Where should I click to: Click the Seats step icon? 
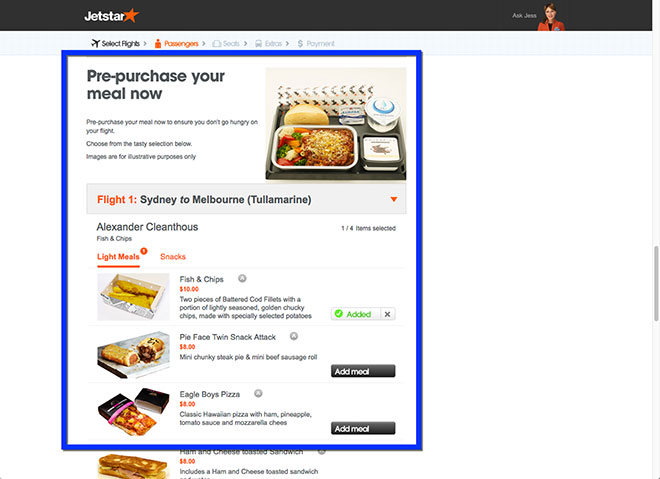[x=216, y=44]
